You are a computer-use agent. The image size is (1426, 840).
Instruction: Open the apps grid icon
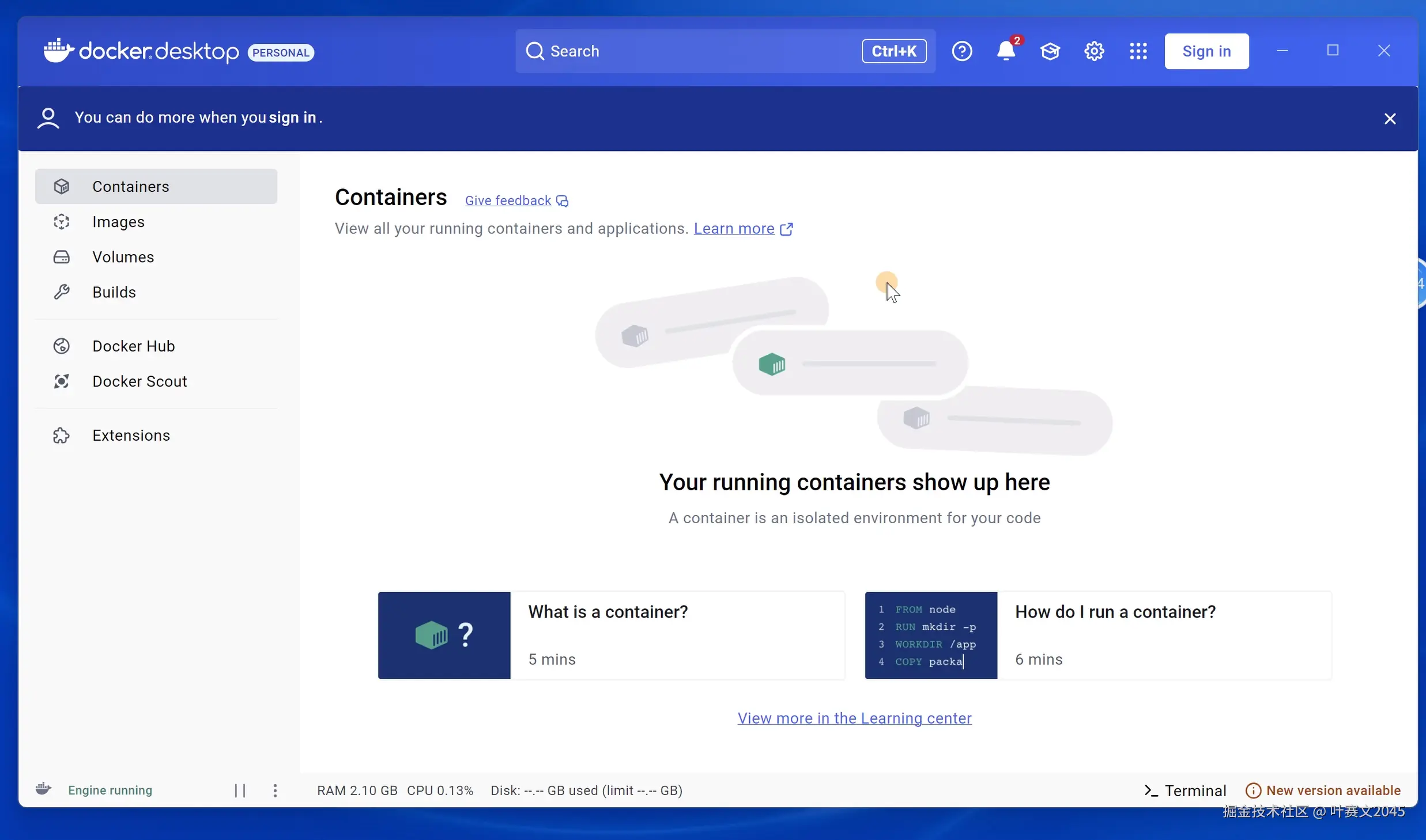coord(1138,51)
